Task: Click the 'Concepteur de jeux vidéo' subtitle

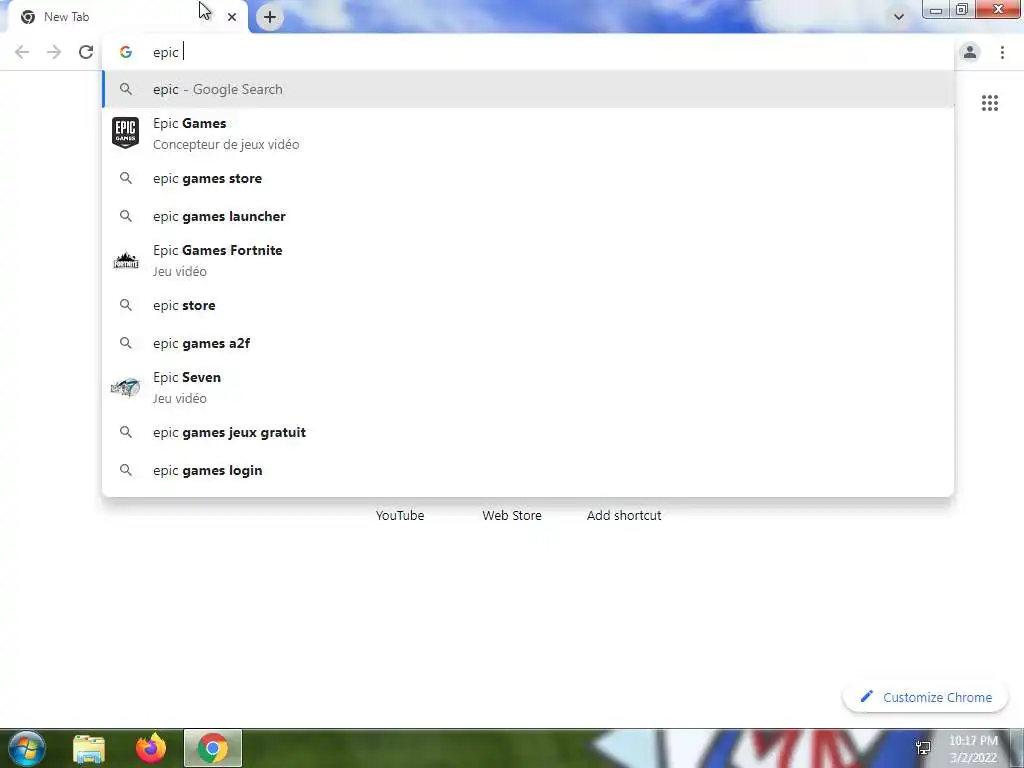Action: (226, 144)
